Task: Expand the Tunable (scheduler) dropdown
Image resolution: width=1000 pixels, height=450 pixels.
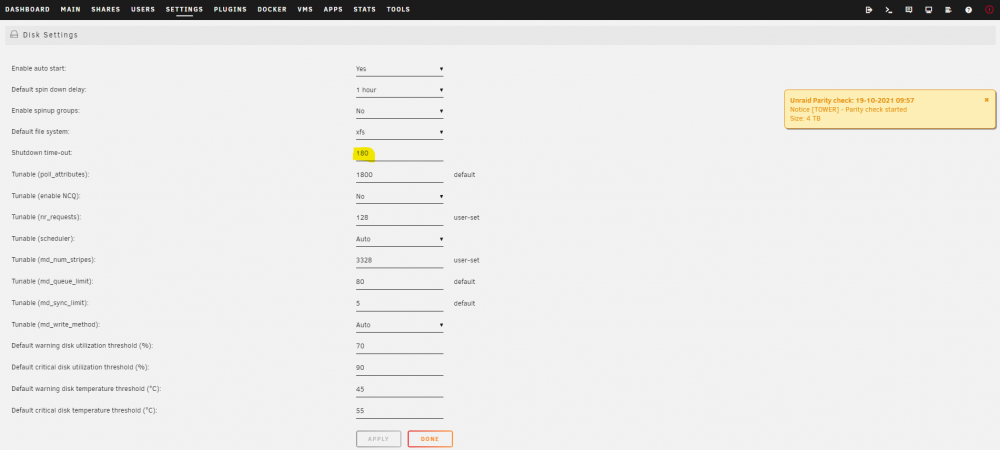Action: pos(399,239)
